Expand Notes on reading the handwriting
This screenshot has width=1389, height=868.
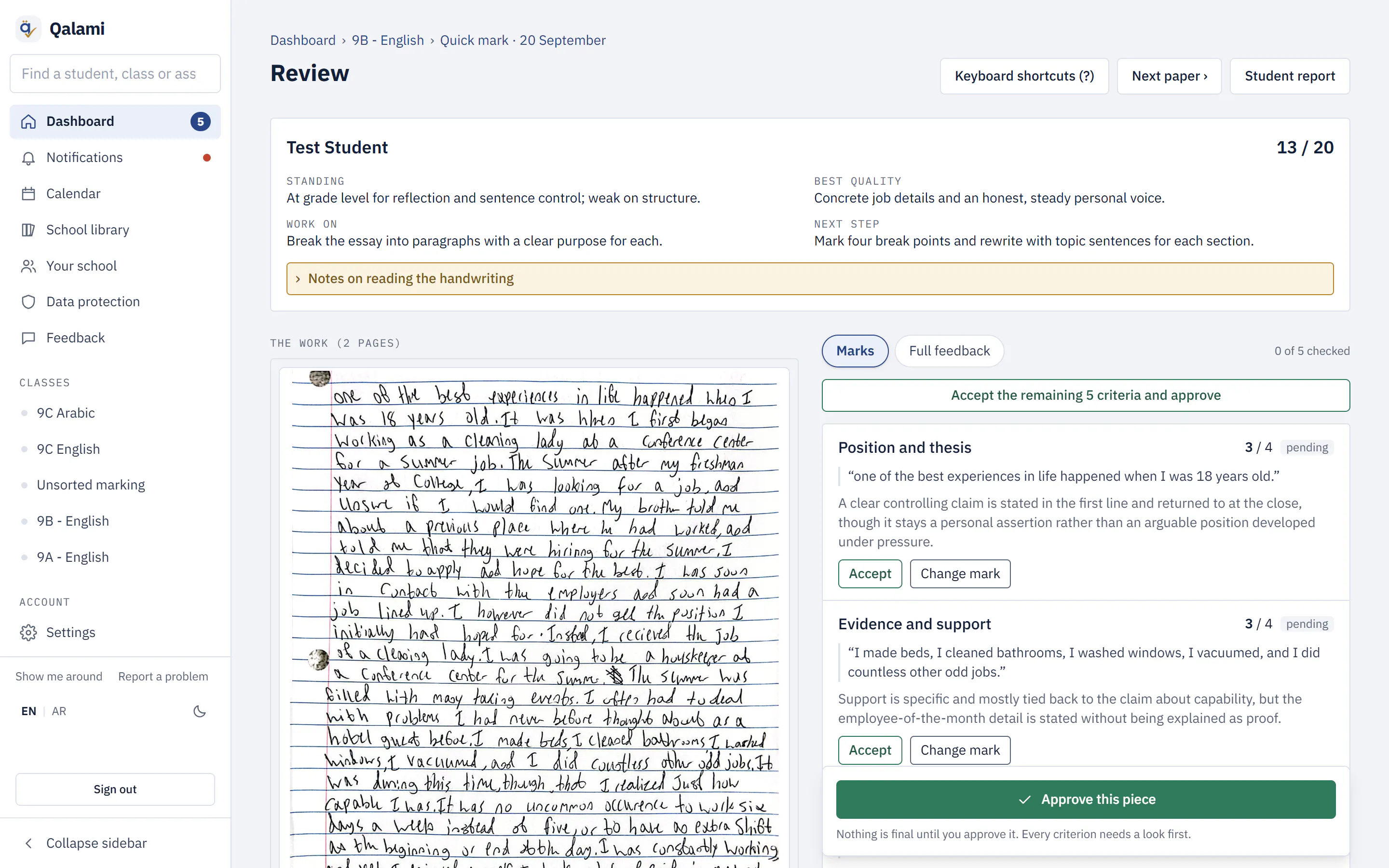click(x=810, y=279)
